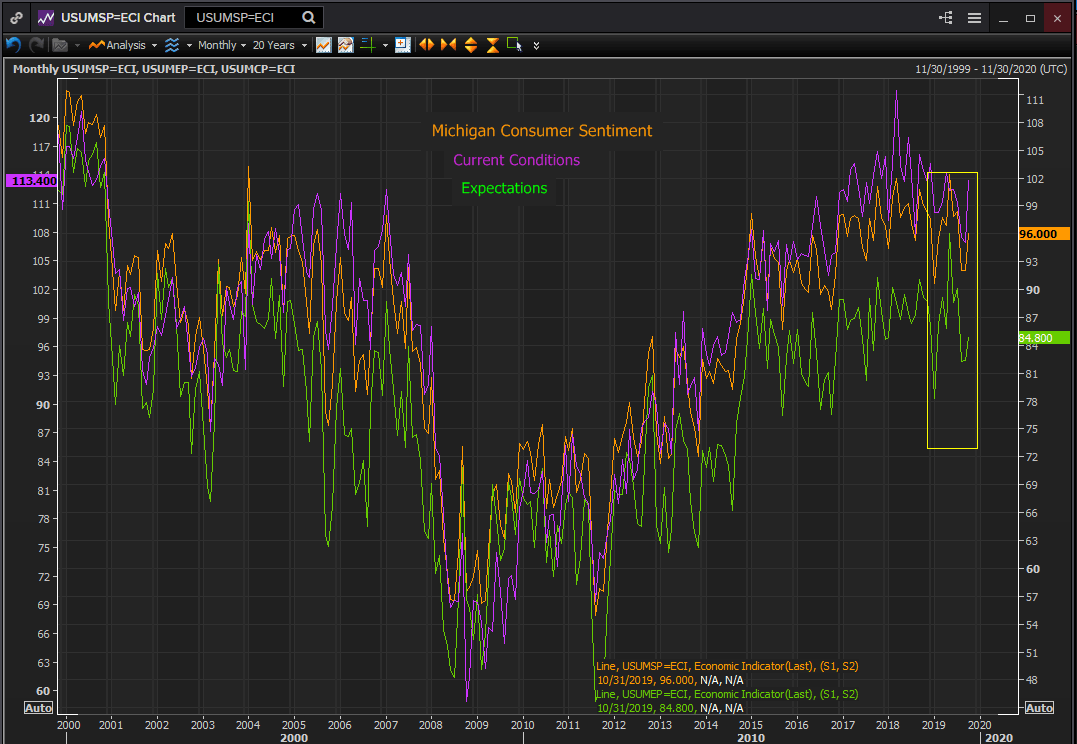This screenshot has height=744, width=1077.
Task: Expand the Monthly interval dropdown
Action: [222, 45]
